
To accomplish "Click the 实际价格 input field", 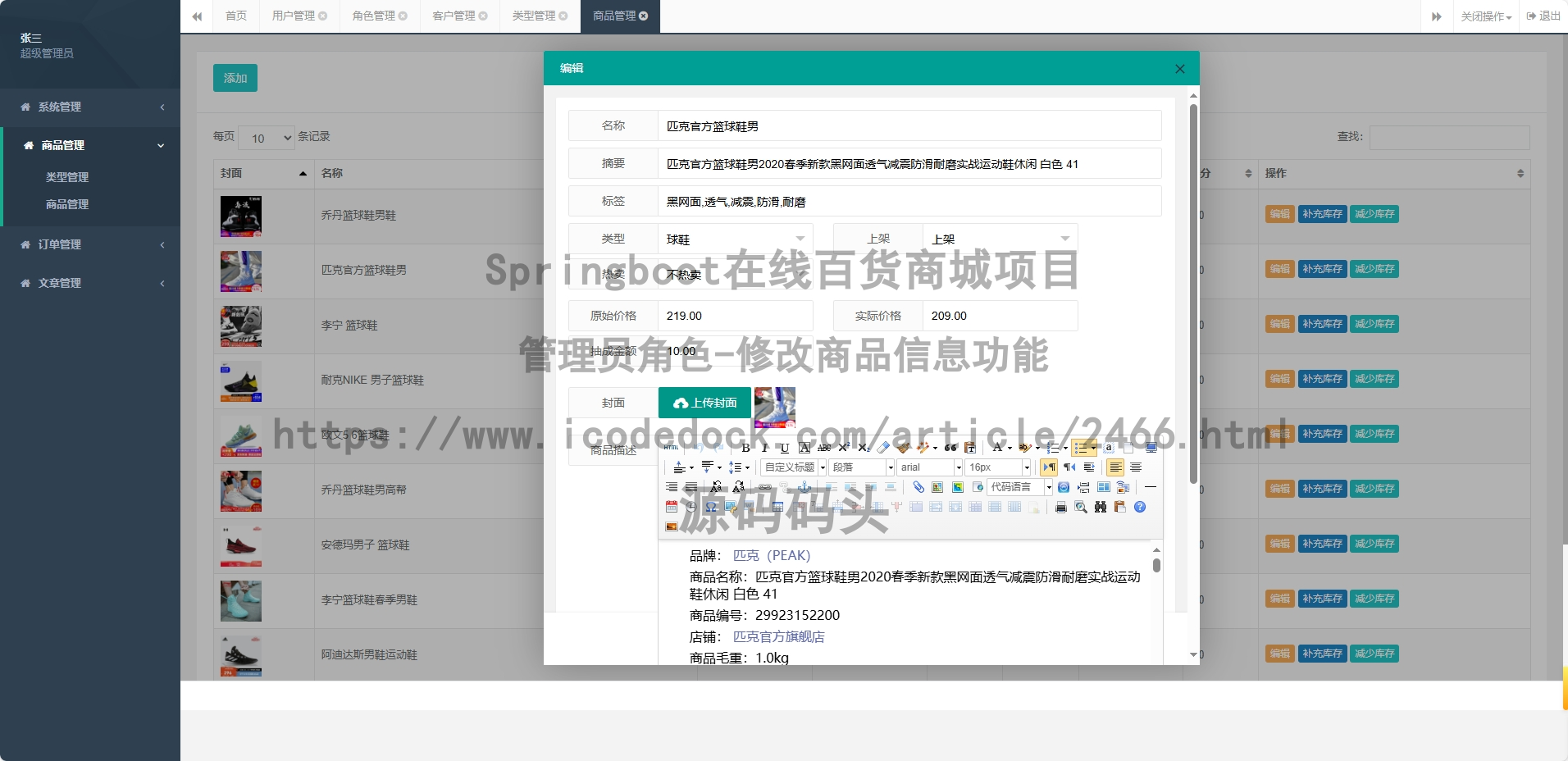I will click(1000, 316).
